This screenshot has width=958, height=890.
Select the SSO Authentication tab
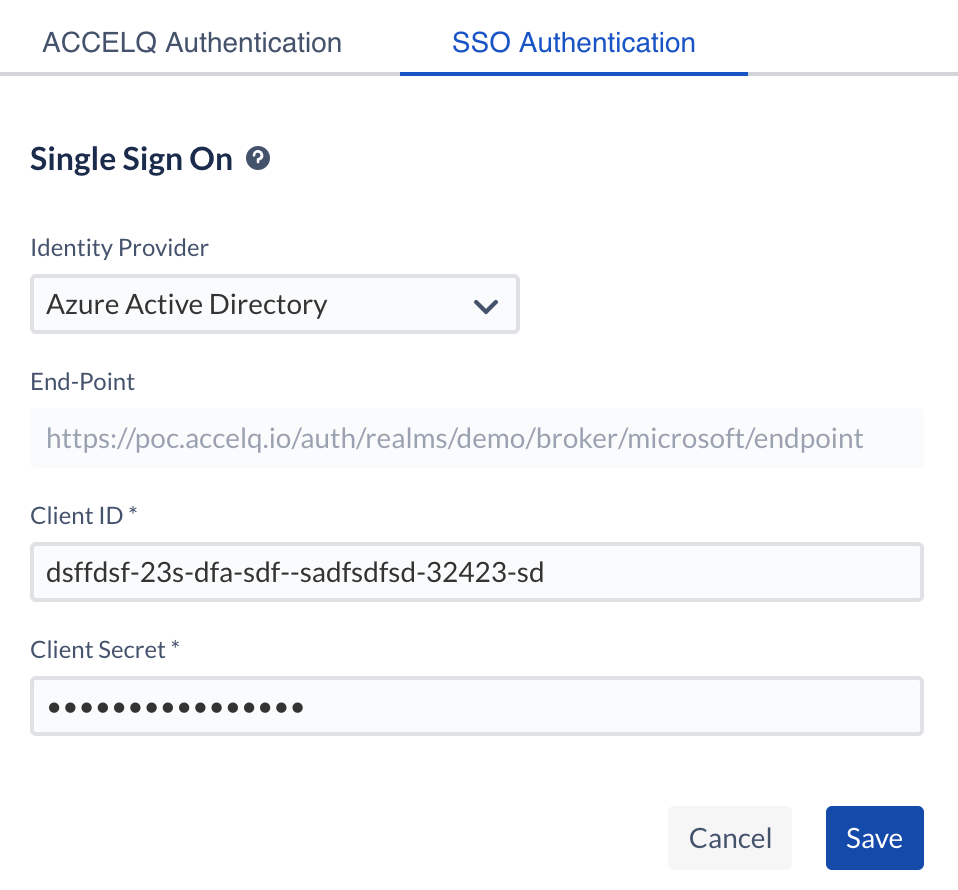573,43
